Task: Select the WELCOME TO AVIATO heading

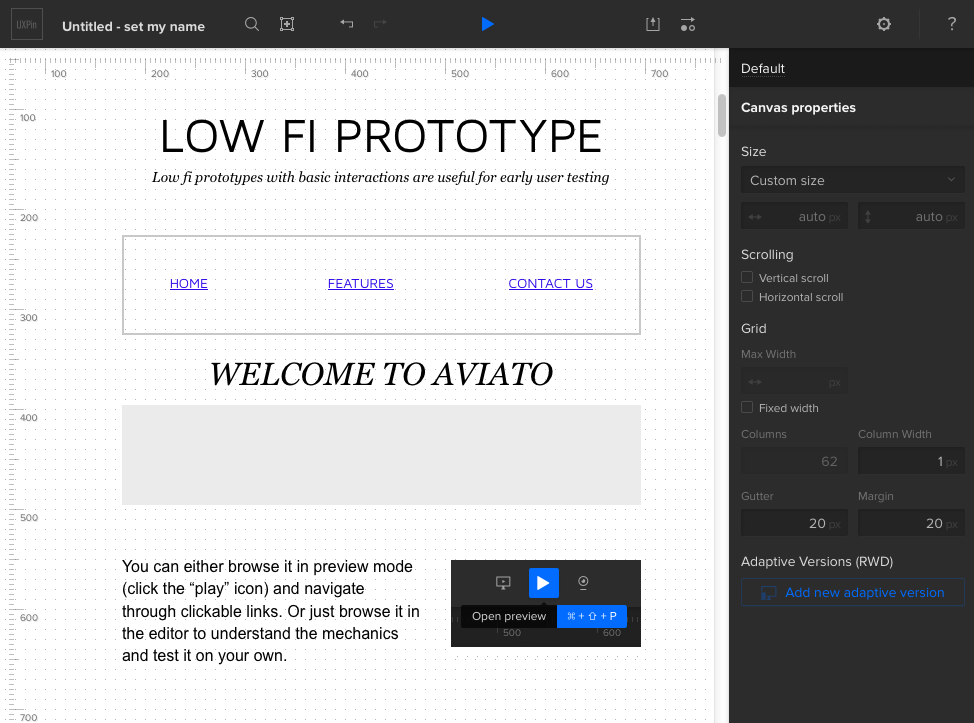Action: coord(381,374)
